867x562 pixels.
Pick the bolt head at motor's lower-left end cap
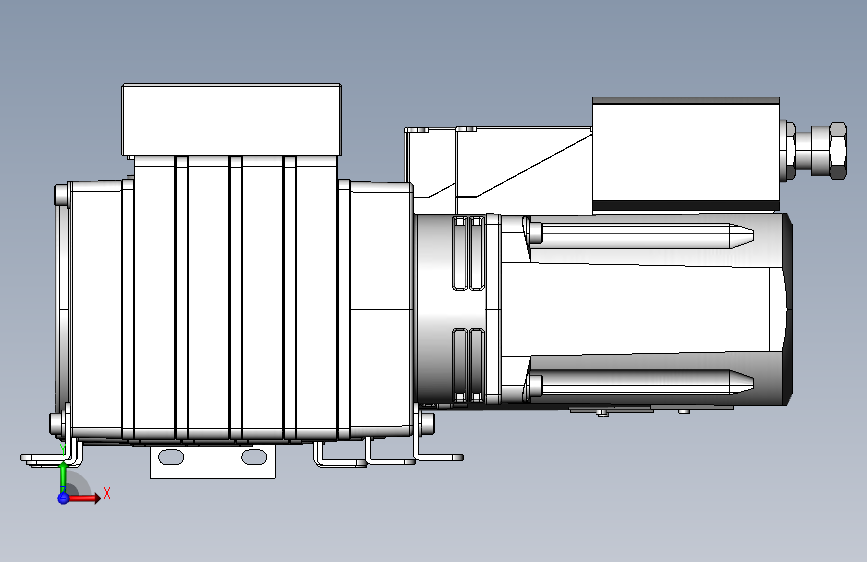coord(57,424)
